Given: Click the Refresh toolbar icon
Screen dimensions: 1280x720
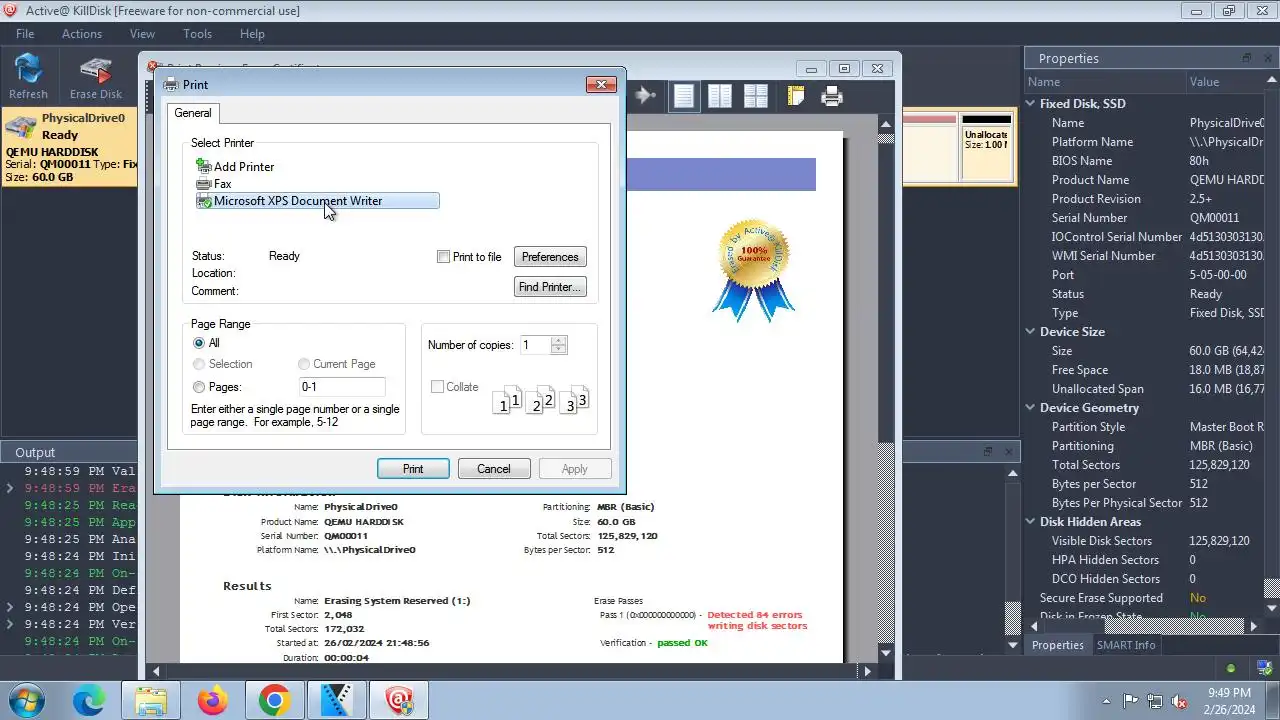Looking at the screenshot, I should pyautogui.click(x=28, y=77).
